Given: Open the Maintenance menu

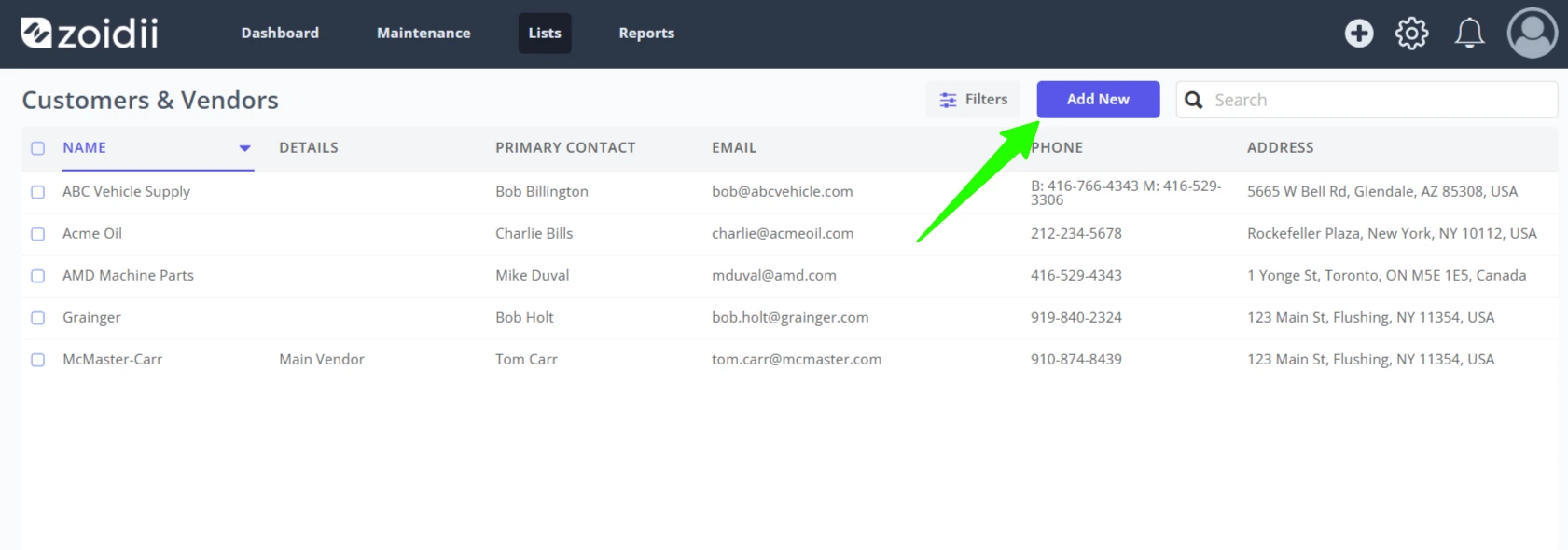Looking at the screenshot, I should point(423,33).
